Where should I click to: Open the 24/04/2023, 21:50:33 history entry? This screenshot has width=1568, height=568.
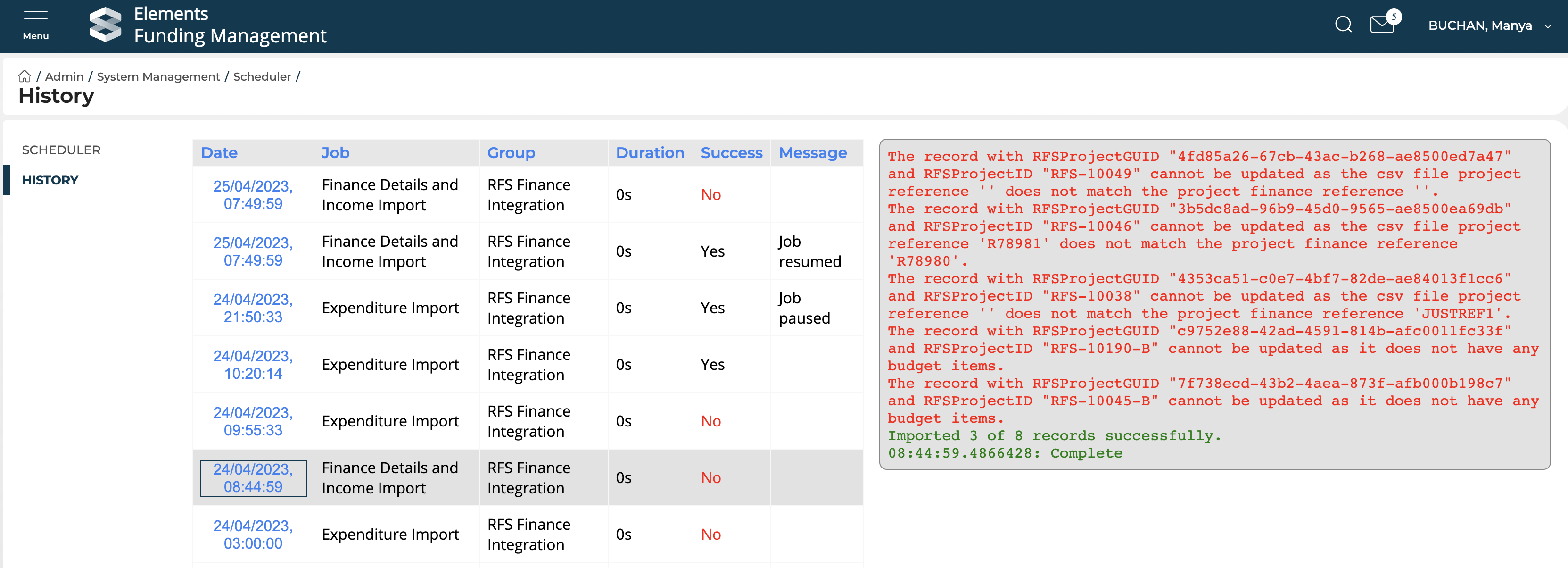253,308
